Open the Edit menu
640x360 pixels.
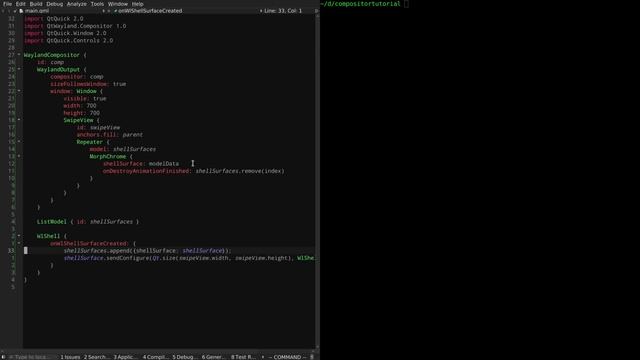point(20,4)
